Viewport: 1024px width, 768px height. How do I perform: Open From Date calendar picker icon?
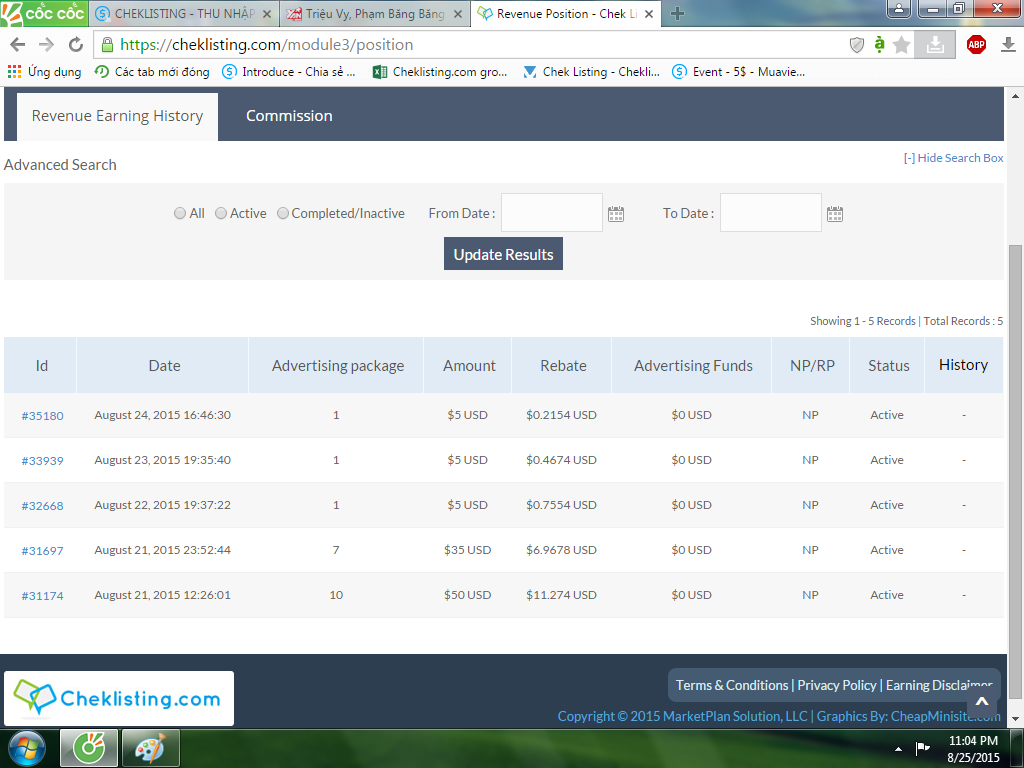click(616, 213)
